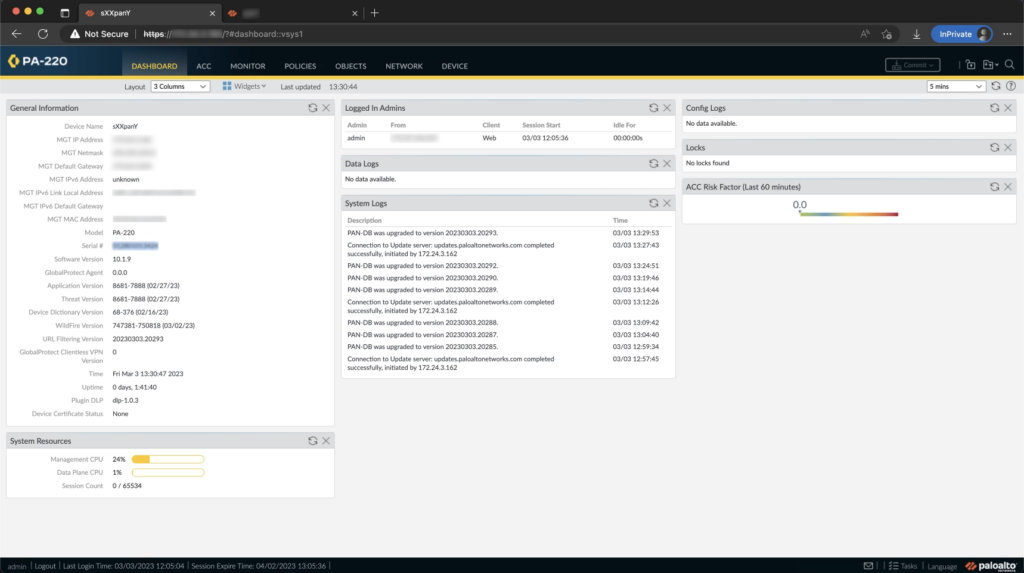Image resolution: width=1024 pixels, height=573 pixels.
Task: Click the dashboard manual refresh icon
Action: (996, 86)
